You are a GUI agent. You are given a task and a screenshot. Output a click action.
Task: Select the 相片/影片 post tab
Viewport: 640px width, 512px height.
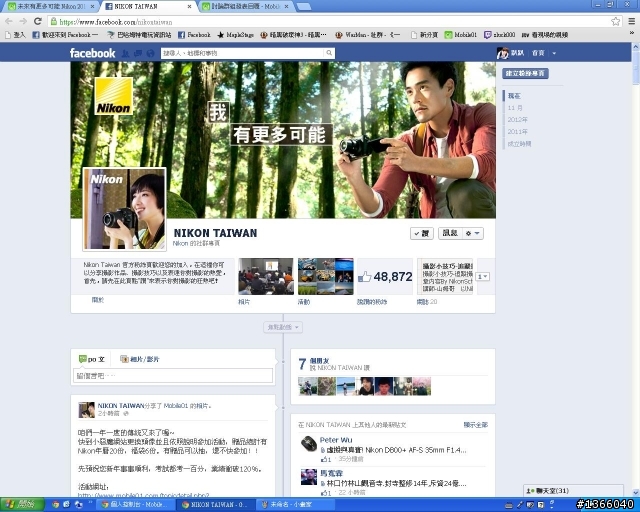tap(140, 359)
